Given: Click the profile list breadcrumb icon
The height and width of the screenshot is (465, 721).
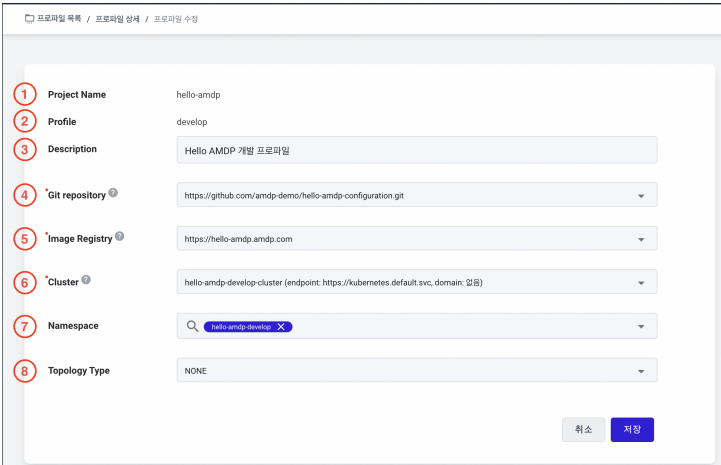Looking at the screenshot, I should click(29, 19).
